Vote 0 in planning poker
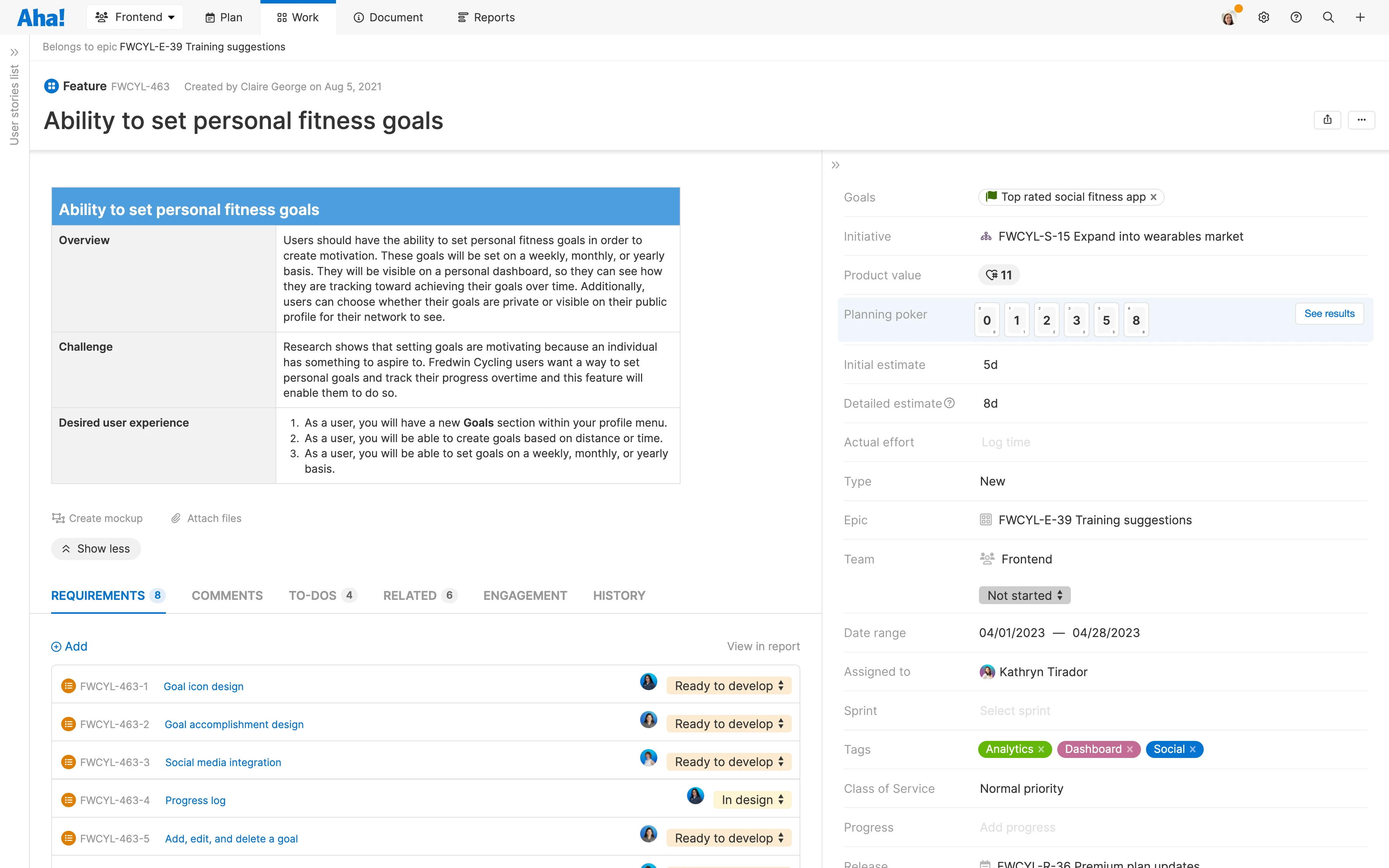Image resolution: width=1389 pixels, height=868 pixels. coord(987,320)
